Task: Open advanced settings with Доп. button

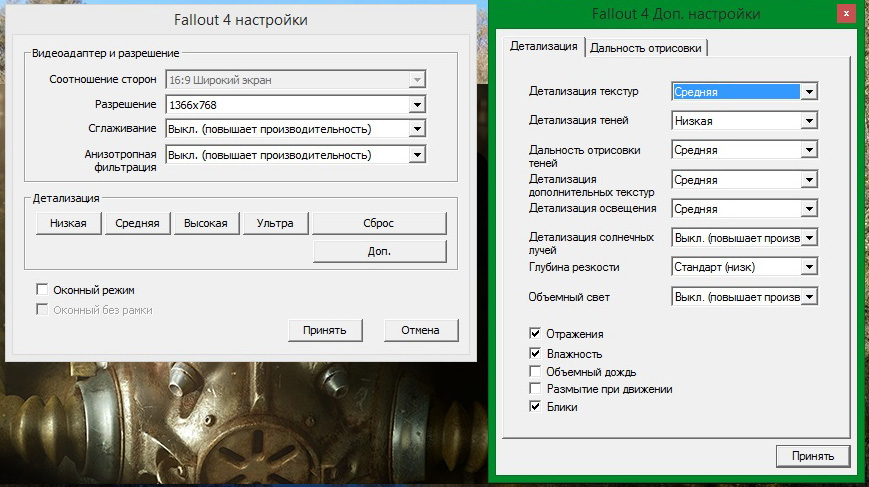Action: (x=379, y=251)
